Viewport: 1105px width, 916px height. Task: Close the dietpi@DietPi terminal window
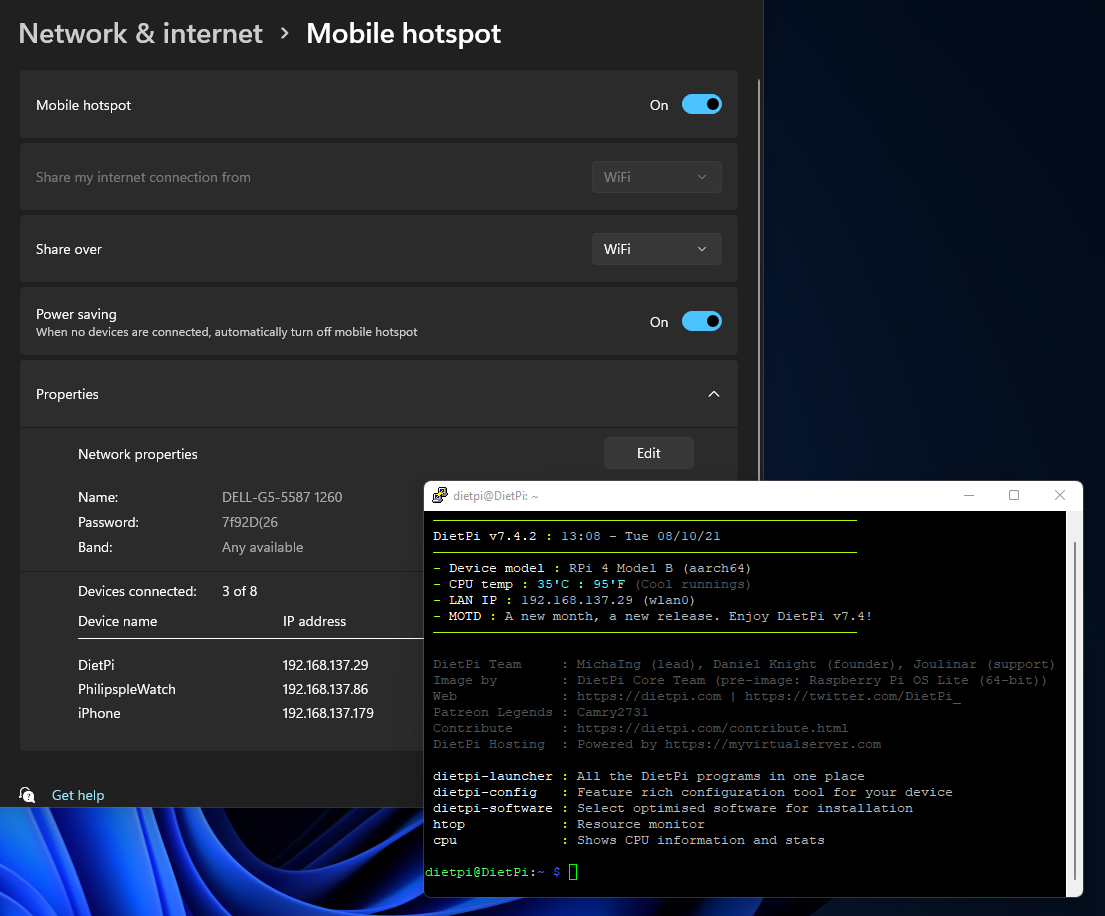tap(1059, 495)
